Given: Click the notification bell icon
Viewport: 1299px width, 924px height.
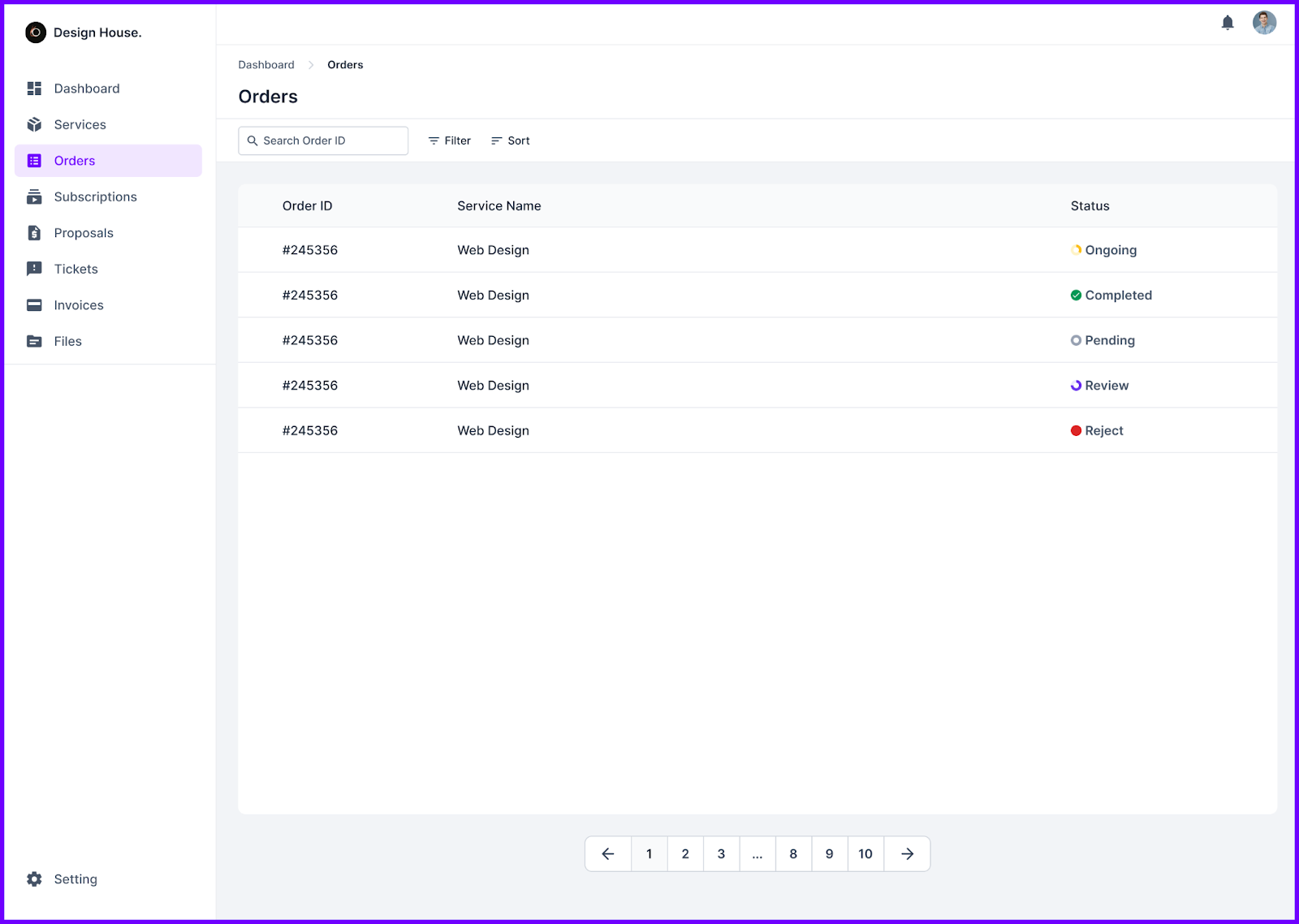Looking at the screenshot, I should (1228, 23).
